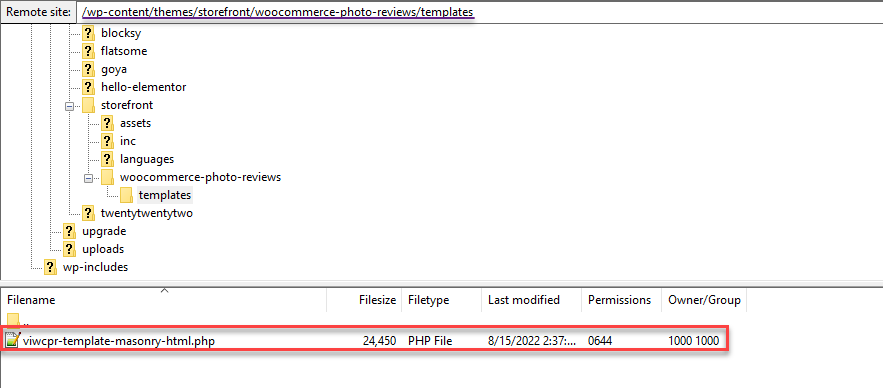The height and width of the screenshot is (388, 883).
Task: Sort by the Filetype column header
Action: coord(443,300)
